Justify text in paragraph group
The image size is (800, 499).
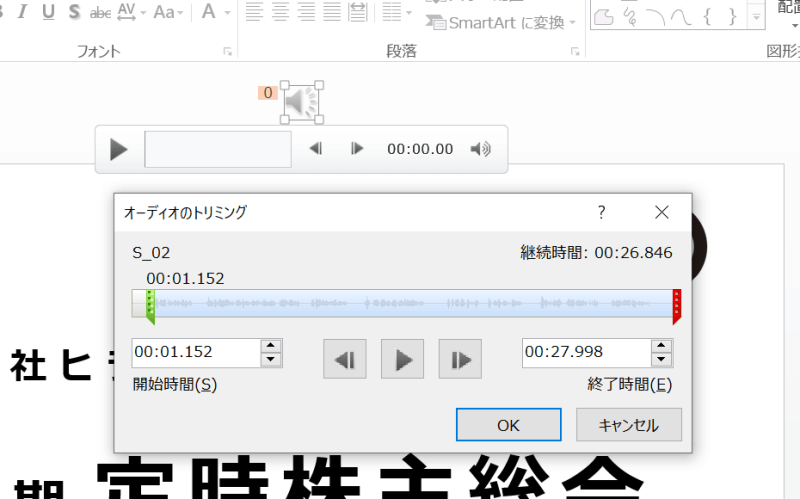[332, 12]
